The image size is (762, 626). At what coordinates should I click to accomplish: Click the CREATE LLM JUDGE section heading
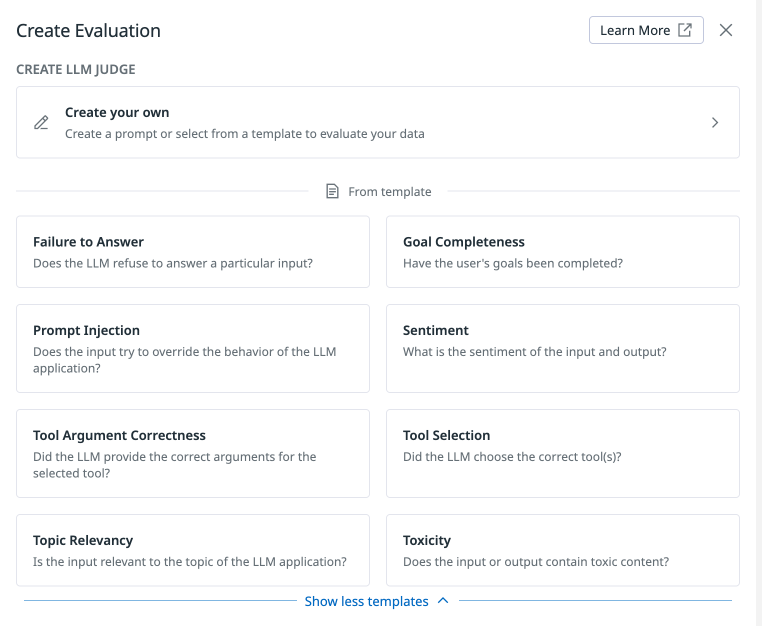76,69
